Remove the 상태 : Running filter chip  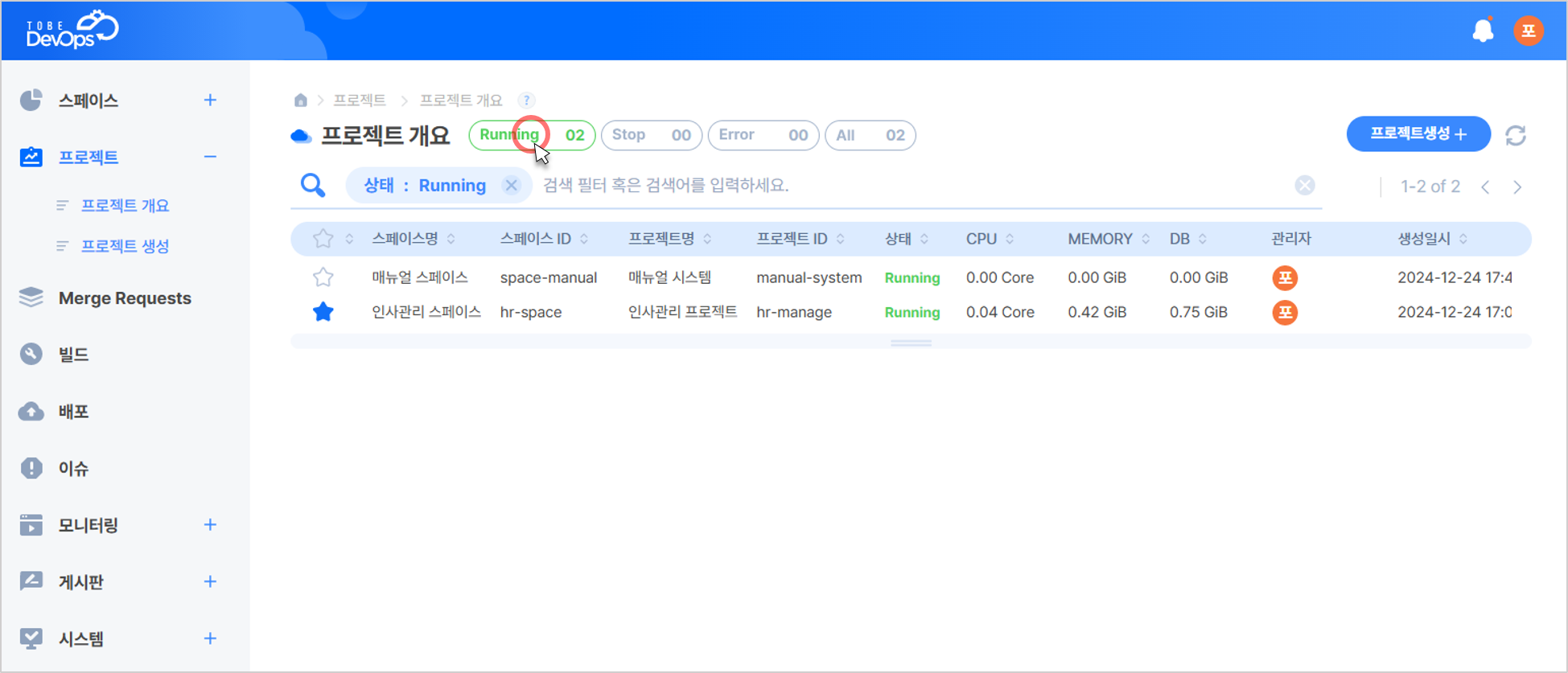click(511, 186)
